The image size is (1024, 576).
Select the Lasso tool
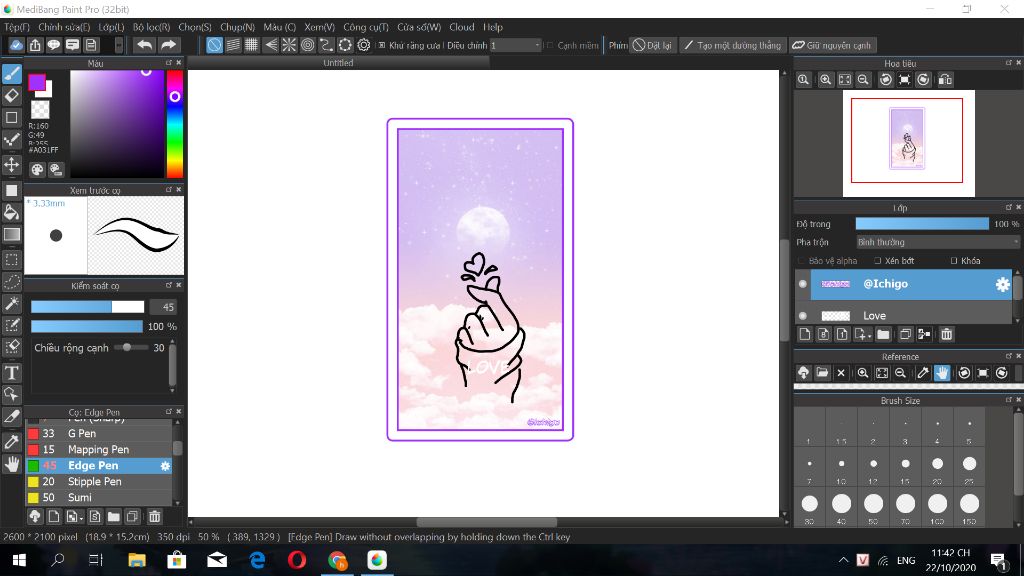pyautogui.click(x=12, y=281)
